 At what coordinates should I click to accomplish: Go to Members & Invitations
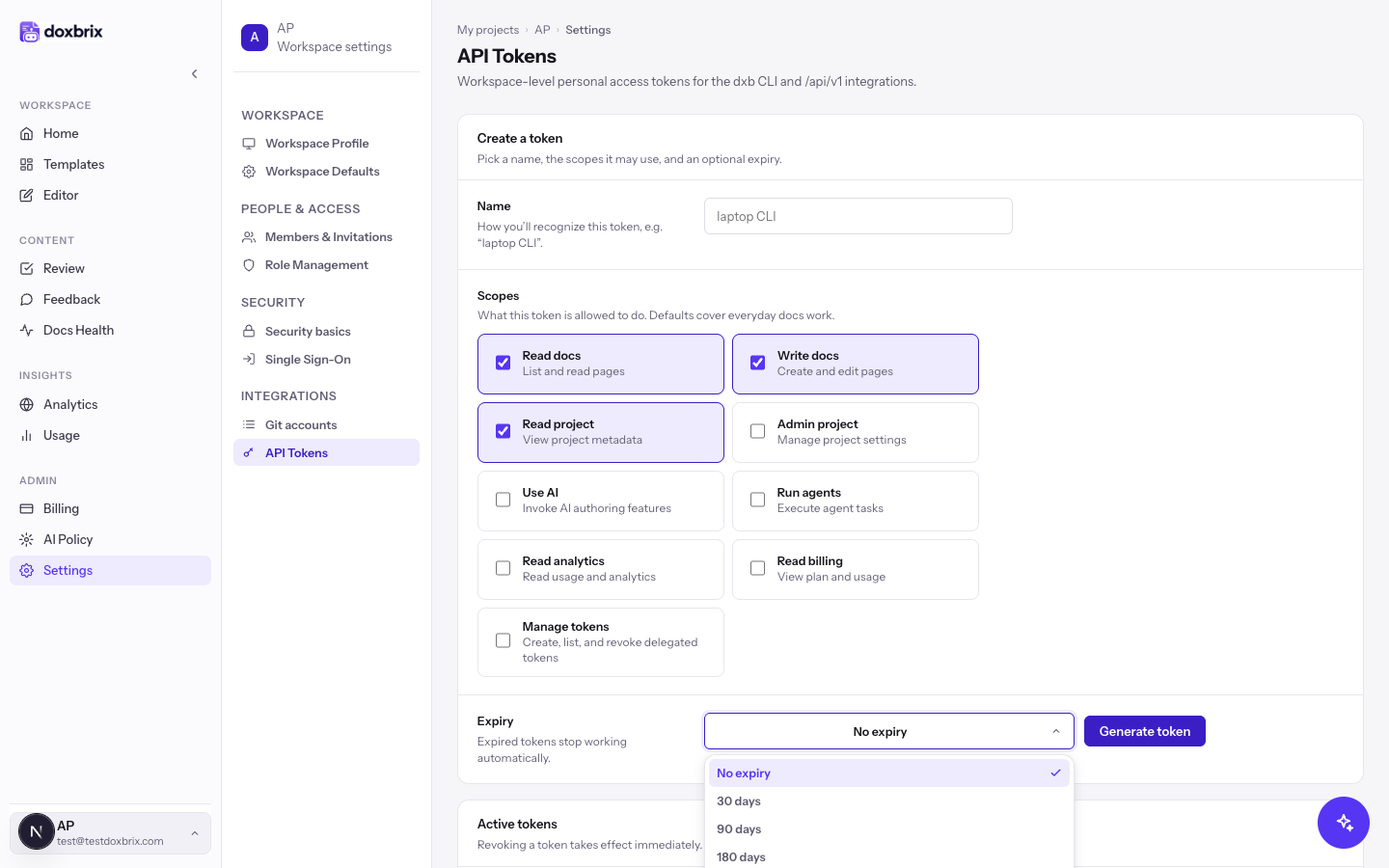click(x=326, y=236)
